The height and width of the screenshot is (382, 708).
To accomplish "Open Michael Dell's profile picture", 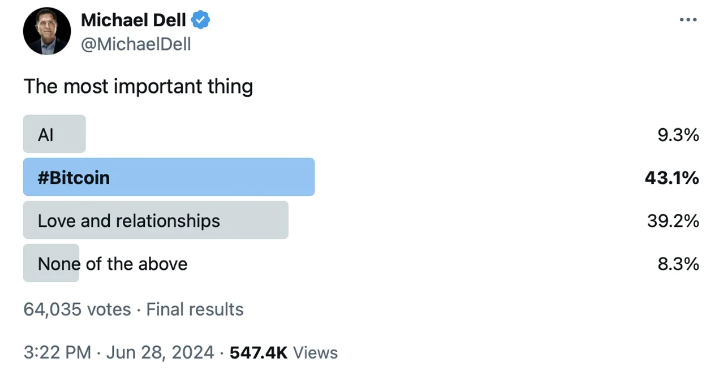I will click(x=47, y=31).
